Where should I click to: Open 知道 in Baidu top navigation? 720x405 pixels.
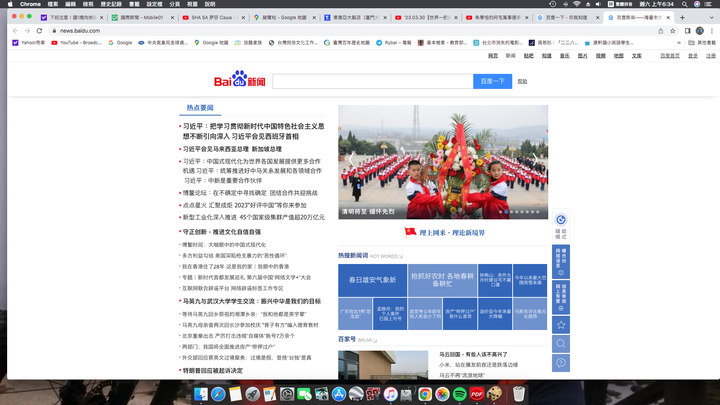tap(546, 56)
